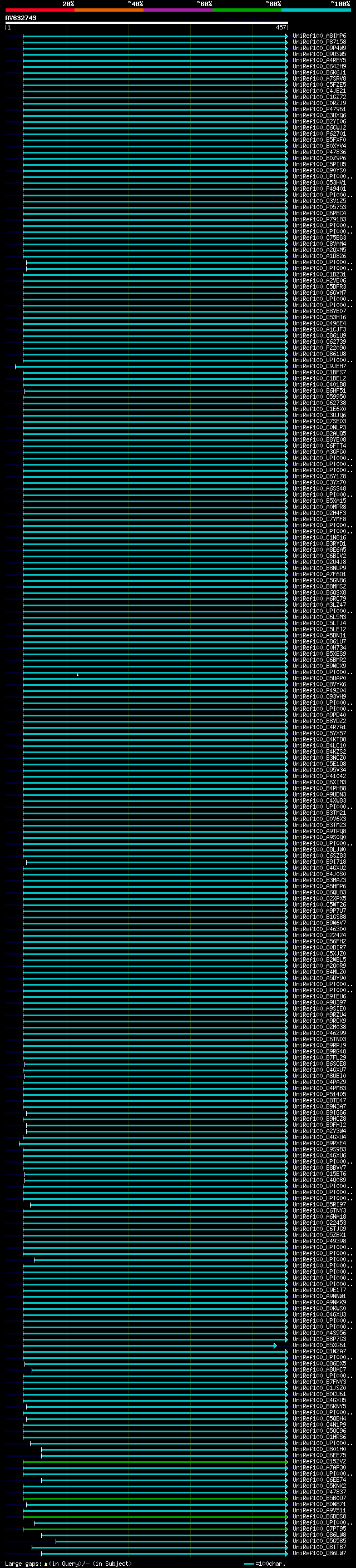
Task: Open hit UniRef100_B6K6J1
Action: (319, 72)
